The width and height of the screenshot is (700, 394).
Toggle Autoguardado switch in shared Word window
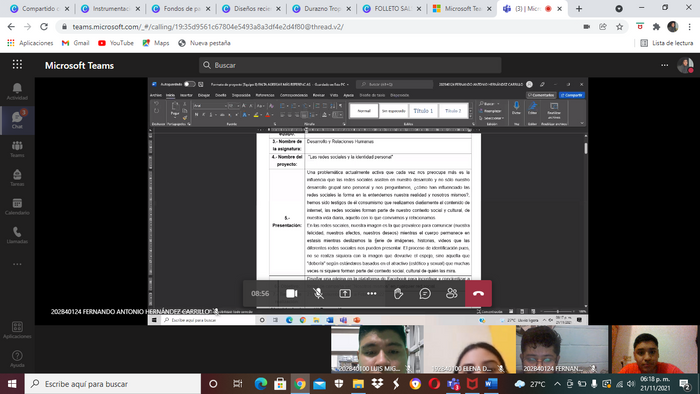pos(189,84)
